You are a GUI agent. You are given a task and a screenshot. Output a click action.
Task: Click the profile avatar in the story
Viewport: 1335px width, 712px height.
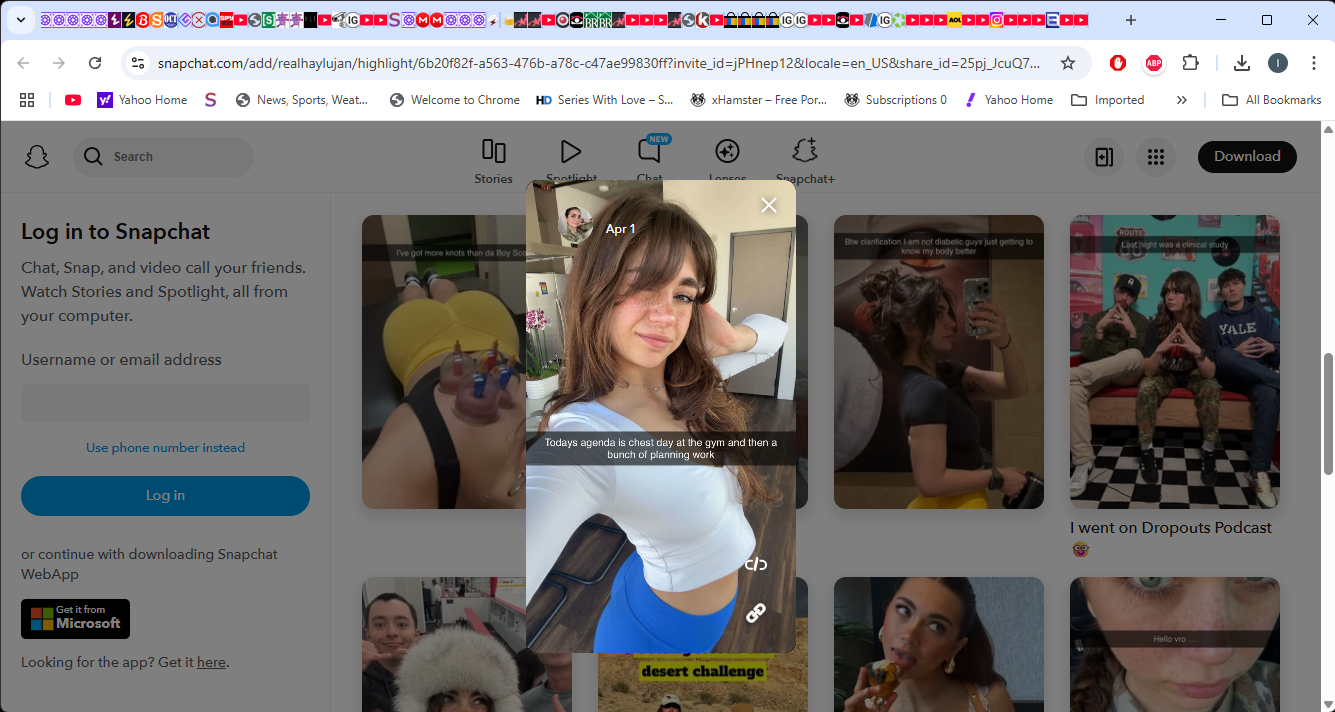pyautogui.click(x=575, y=225)
